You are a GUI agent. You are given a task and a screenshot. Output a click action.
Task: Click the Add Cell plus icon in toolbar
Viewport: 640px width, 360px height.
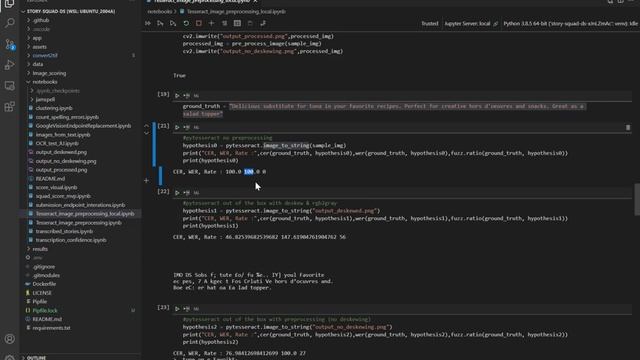(211, 24)
